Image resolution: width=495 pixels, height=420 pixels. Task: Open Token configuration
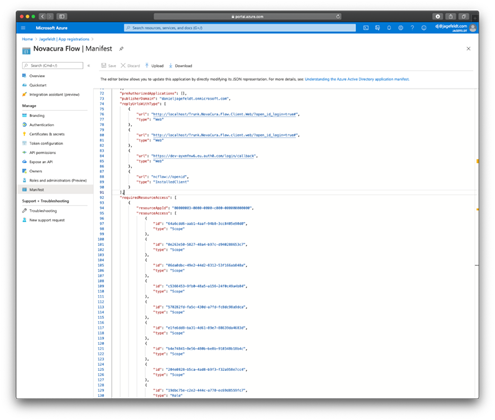(46, 144)
